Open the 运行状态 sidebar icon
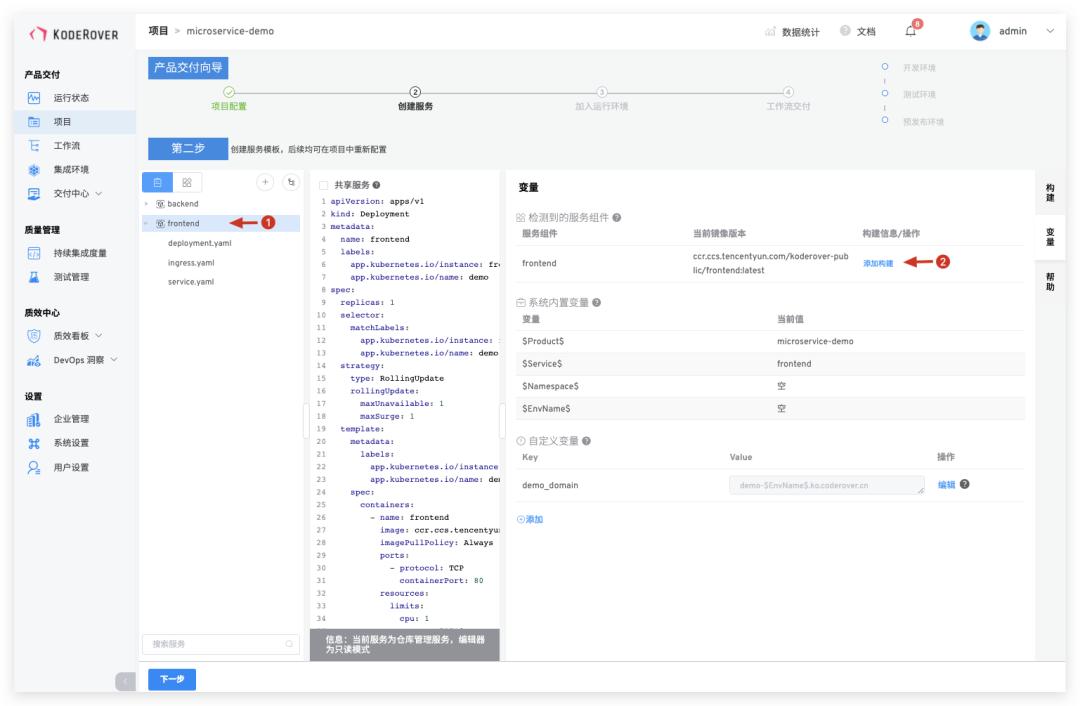 point(34,98)
